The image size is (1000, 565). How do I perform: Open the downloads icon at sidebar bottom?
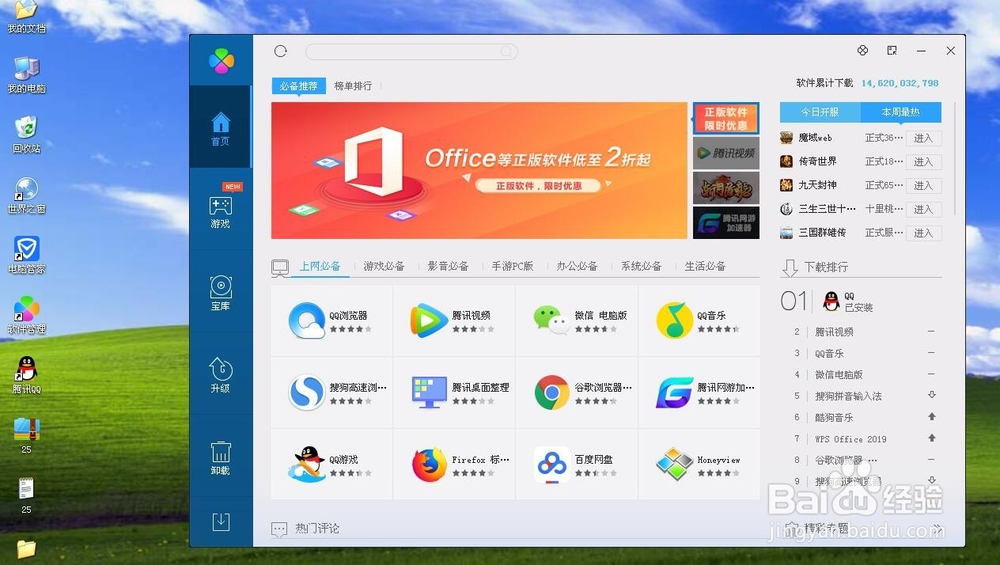[x=221, y=522]
